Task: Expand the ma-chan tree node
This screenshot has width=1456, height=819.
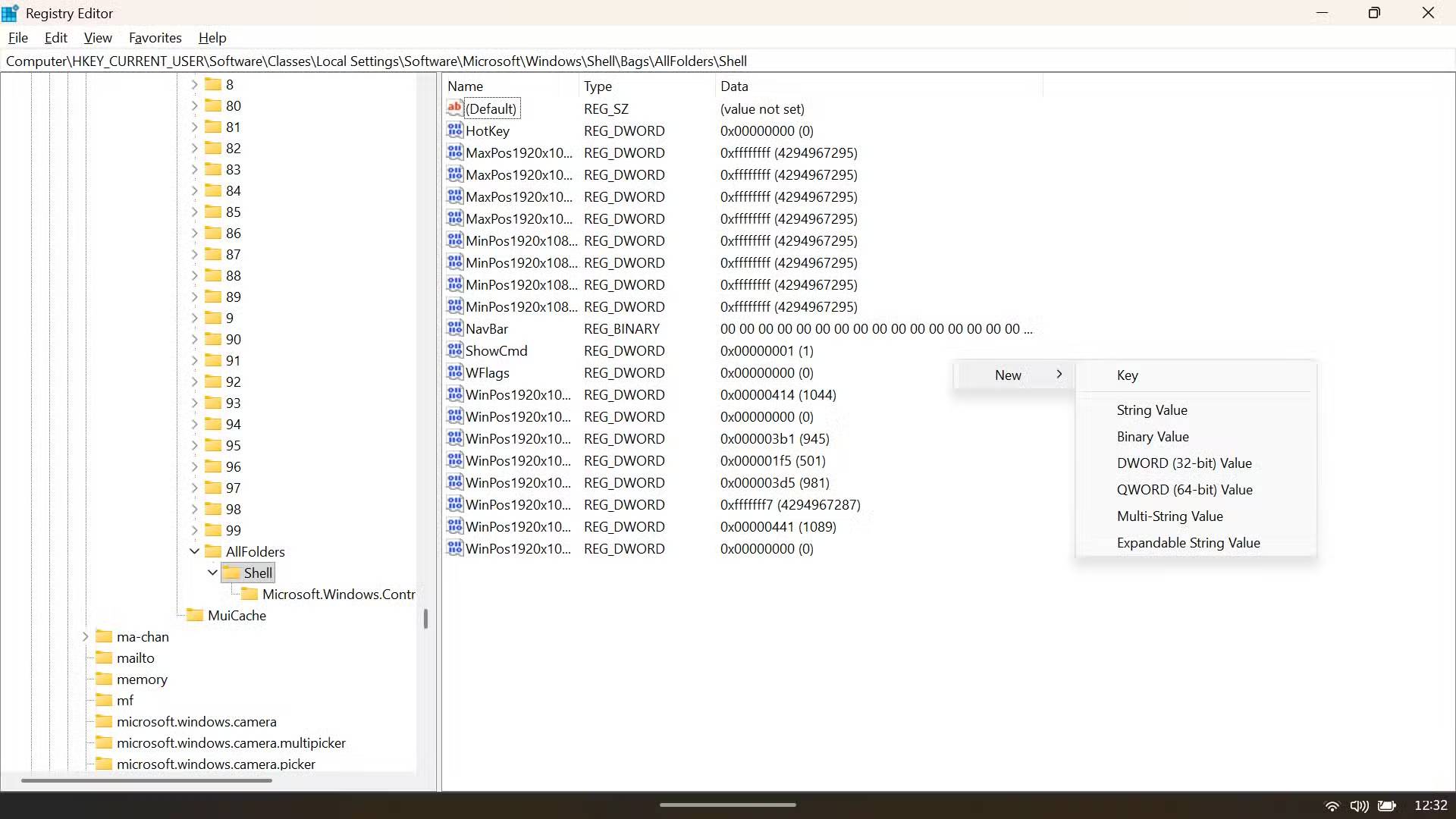Action: click(x=85, y=636)
